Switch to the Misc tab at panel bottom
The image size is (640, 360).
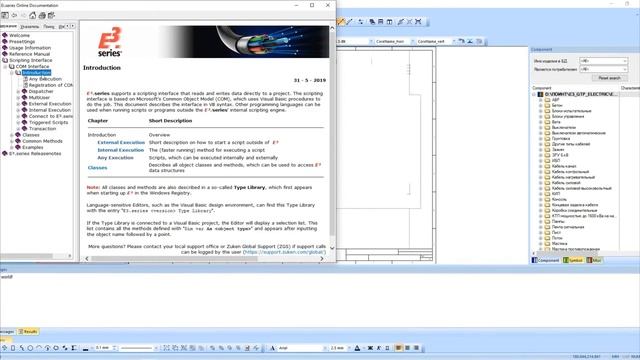click(x=594, y=260)
